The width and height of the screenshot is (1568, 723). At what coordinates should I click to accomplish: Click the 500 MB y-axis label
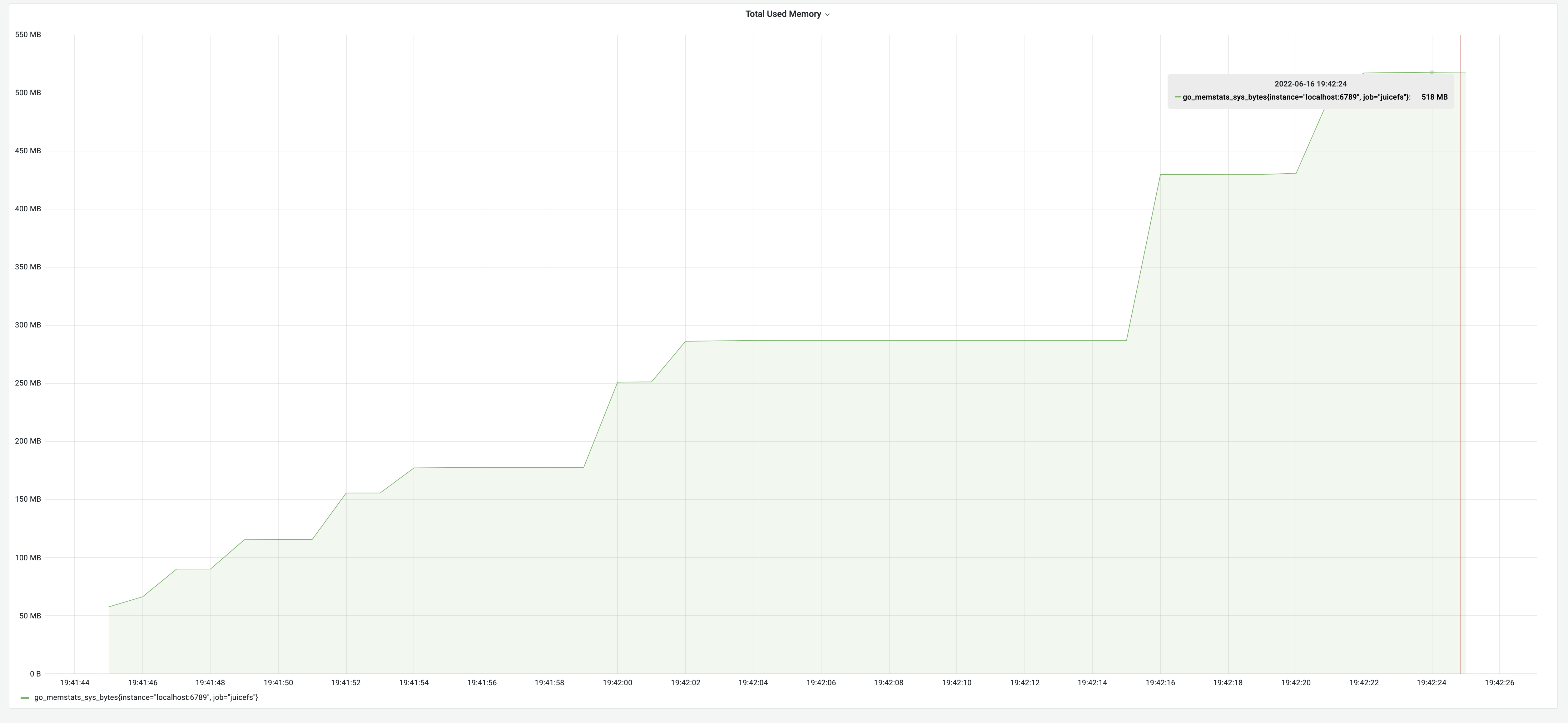click(x=28, y=92)
